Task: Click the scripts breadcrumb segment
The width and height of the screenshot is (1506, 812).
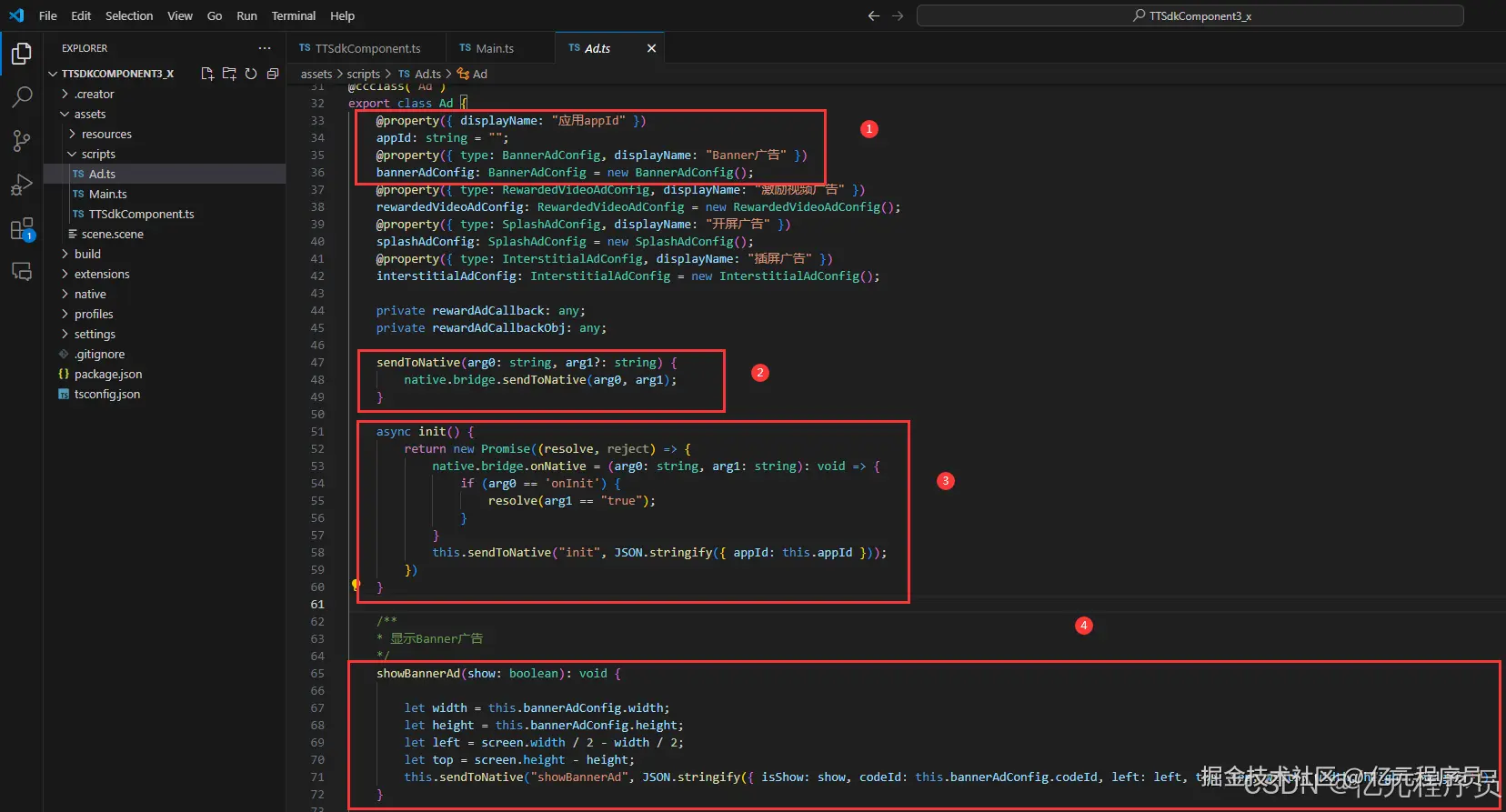Action: 363,74
